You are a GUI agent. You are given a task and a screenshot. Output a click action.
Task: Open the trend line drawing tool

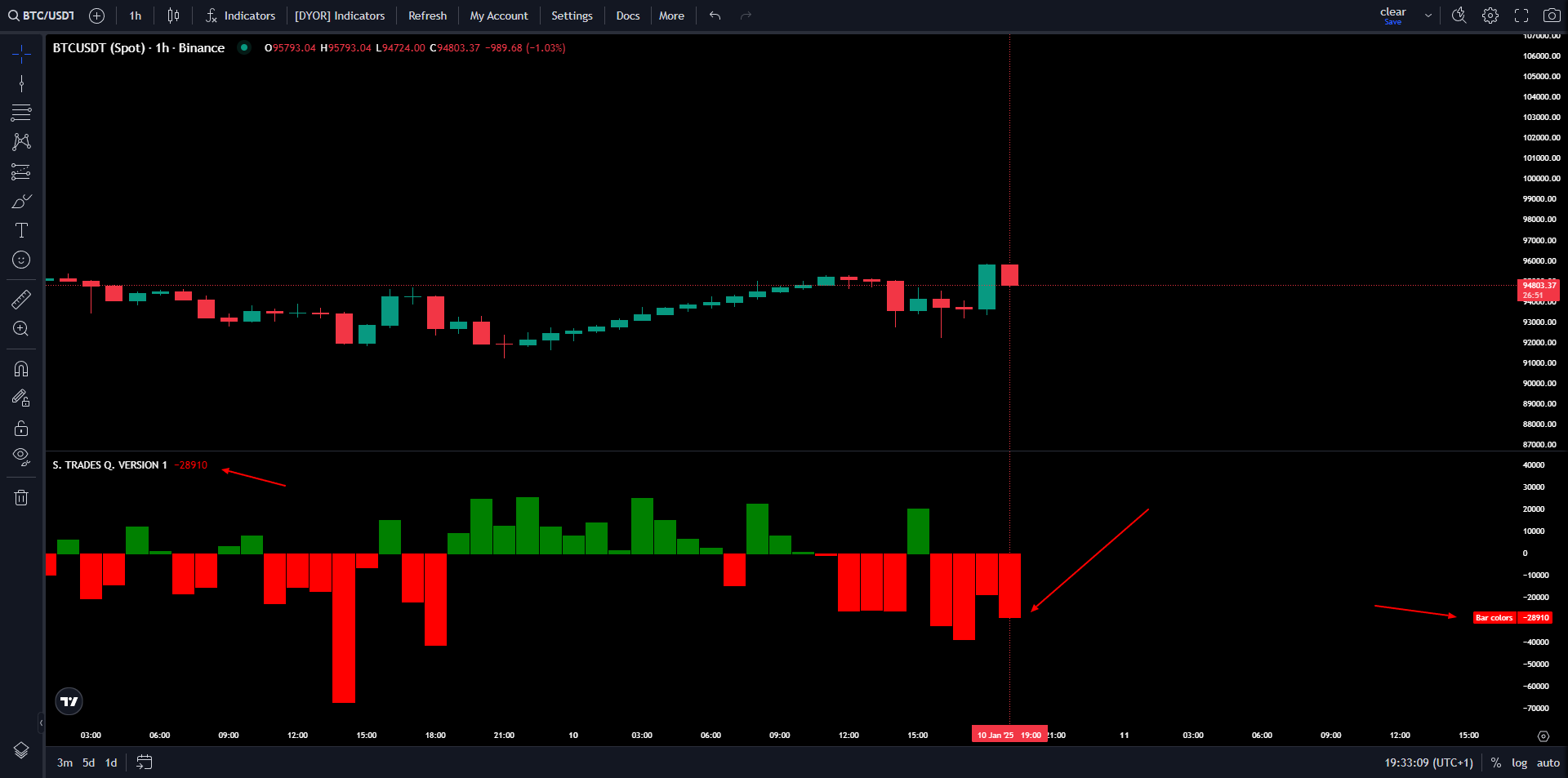coord(21,83)
